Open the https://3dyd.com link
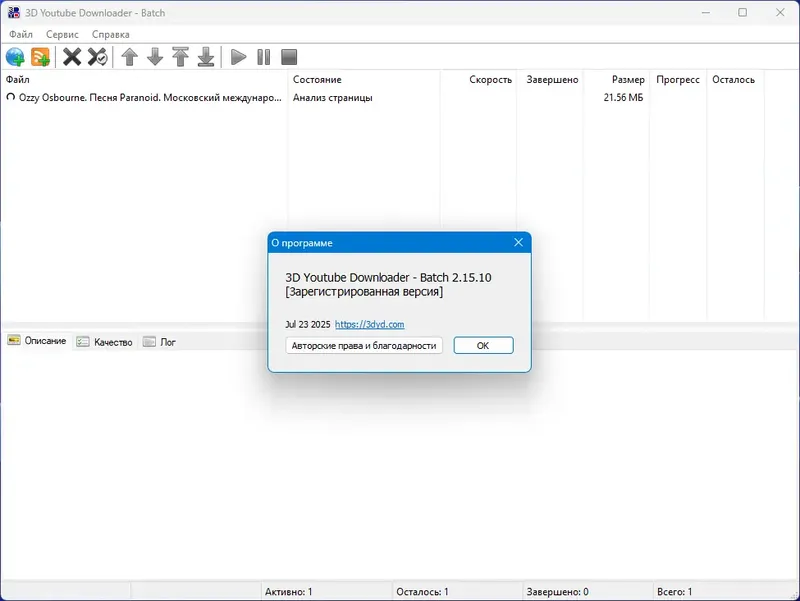The width and height of the screenshot is (800, 601). point(369,324)
